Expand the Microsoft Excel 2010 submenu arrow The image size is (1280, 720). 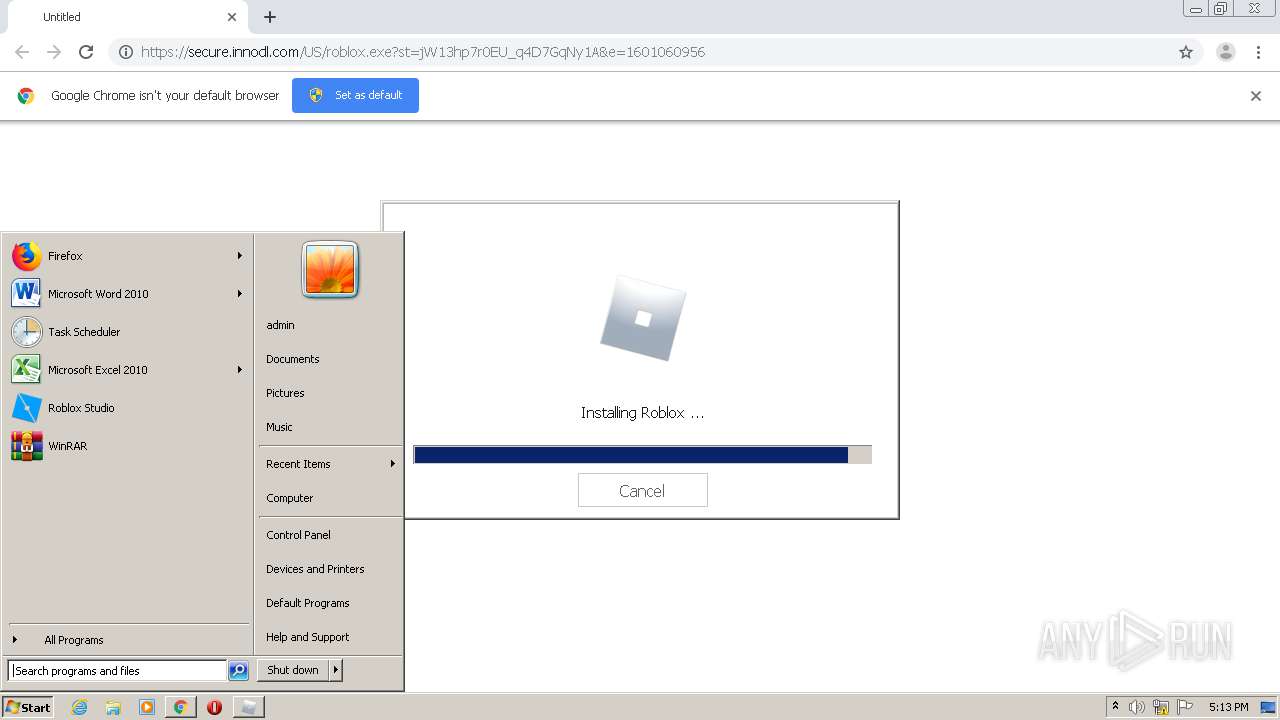point(240,370)
